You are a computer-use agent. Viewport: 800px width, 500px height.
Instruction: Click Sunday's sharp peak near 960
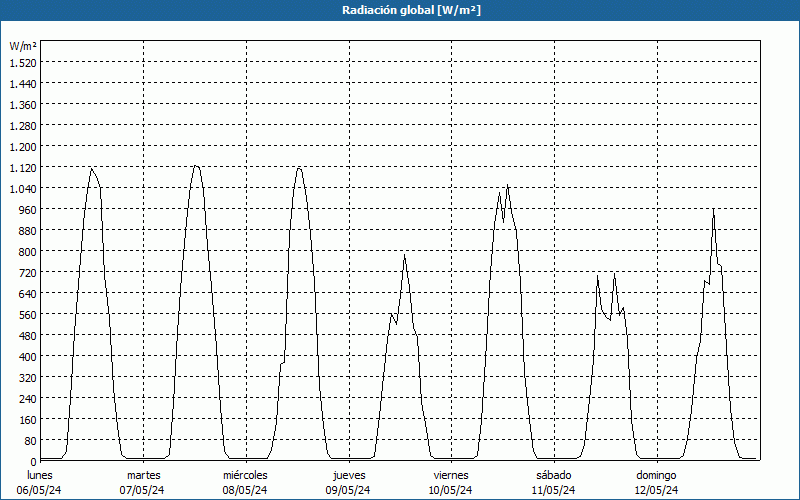click(x=713, y=209)
